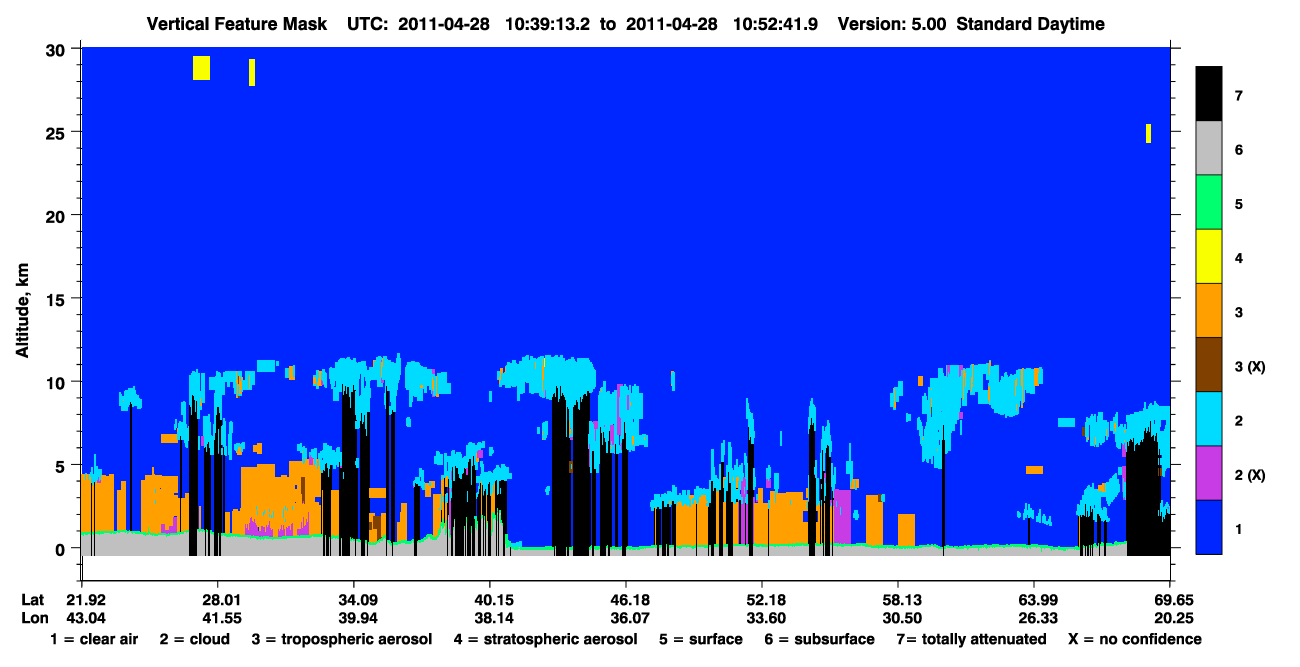Click the longitude value '36.07'
1300x667 pixels.
[x=625, y=618]
